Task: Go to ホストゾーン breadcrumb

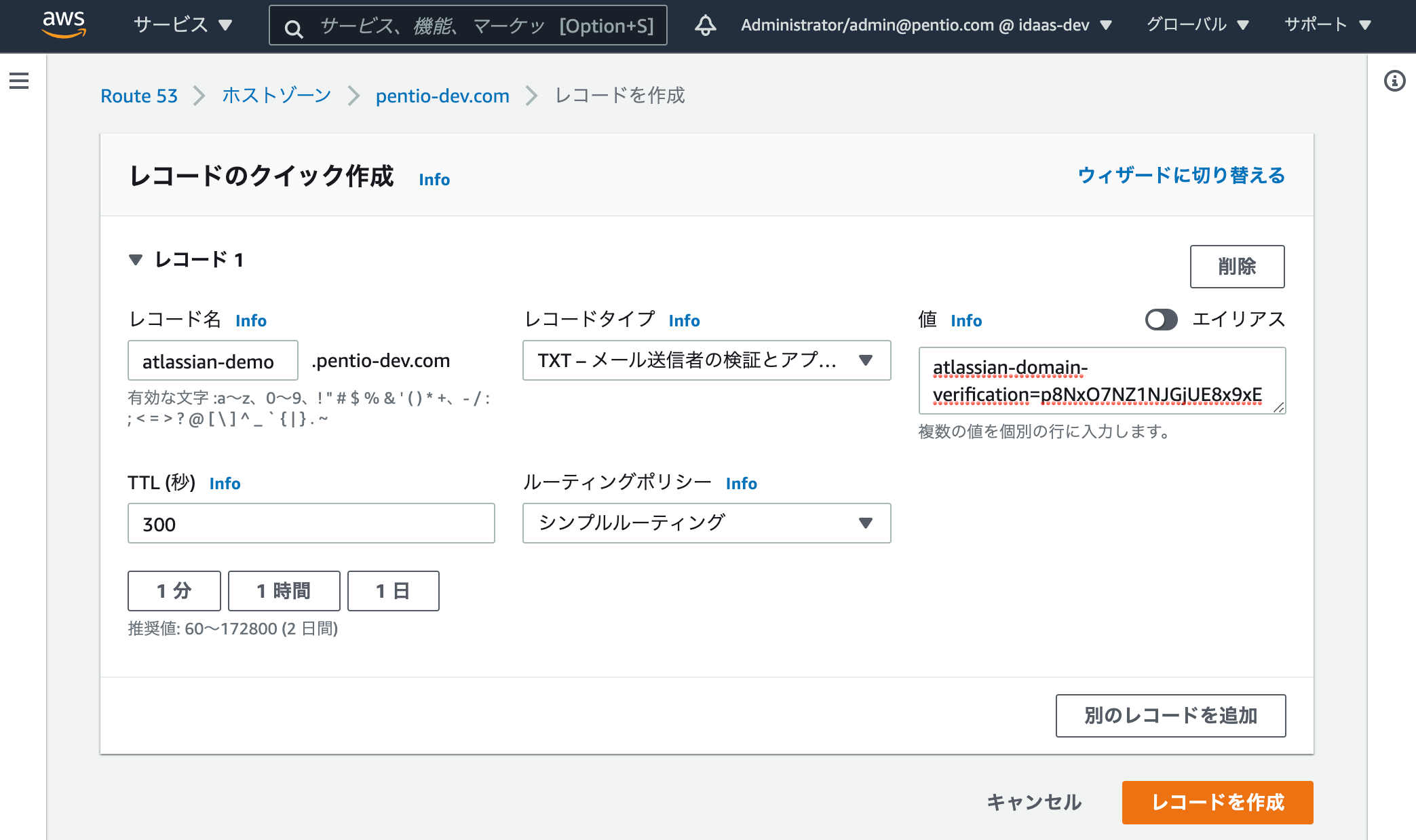Action: [x=277, y=96]
